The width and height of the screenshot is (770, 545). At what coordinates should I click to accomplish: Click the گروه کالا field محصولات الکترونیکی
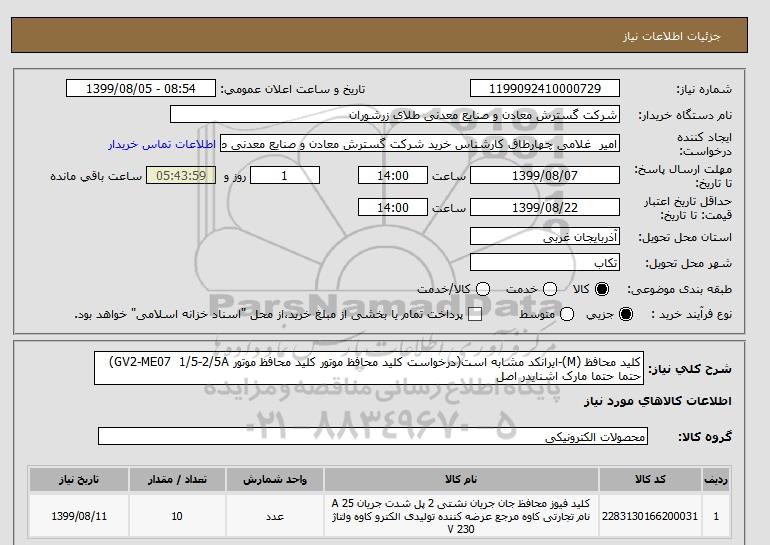(x=373, y=436)
